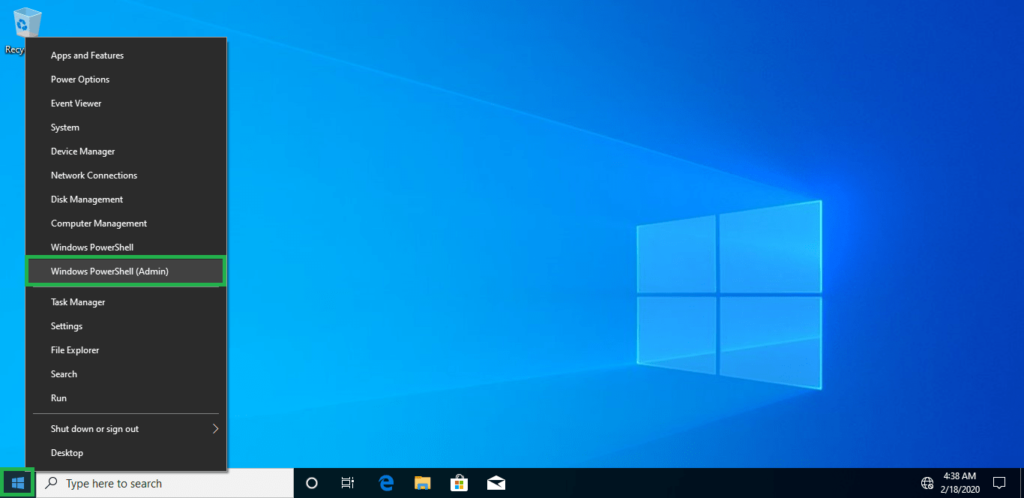Choose the System menu entry
Image resolution: width=1024 pixels, height=498 pixels.
pyautogui.click(x=126, y=127)
